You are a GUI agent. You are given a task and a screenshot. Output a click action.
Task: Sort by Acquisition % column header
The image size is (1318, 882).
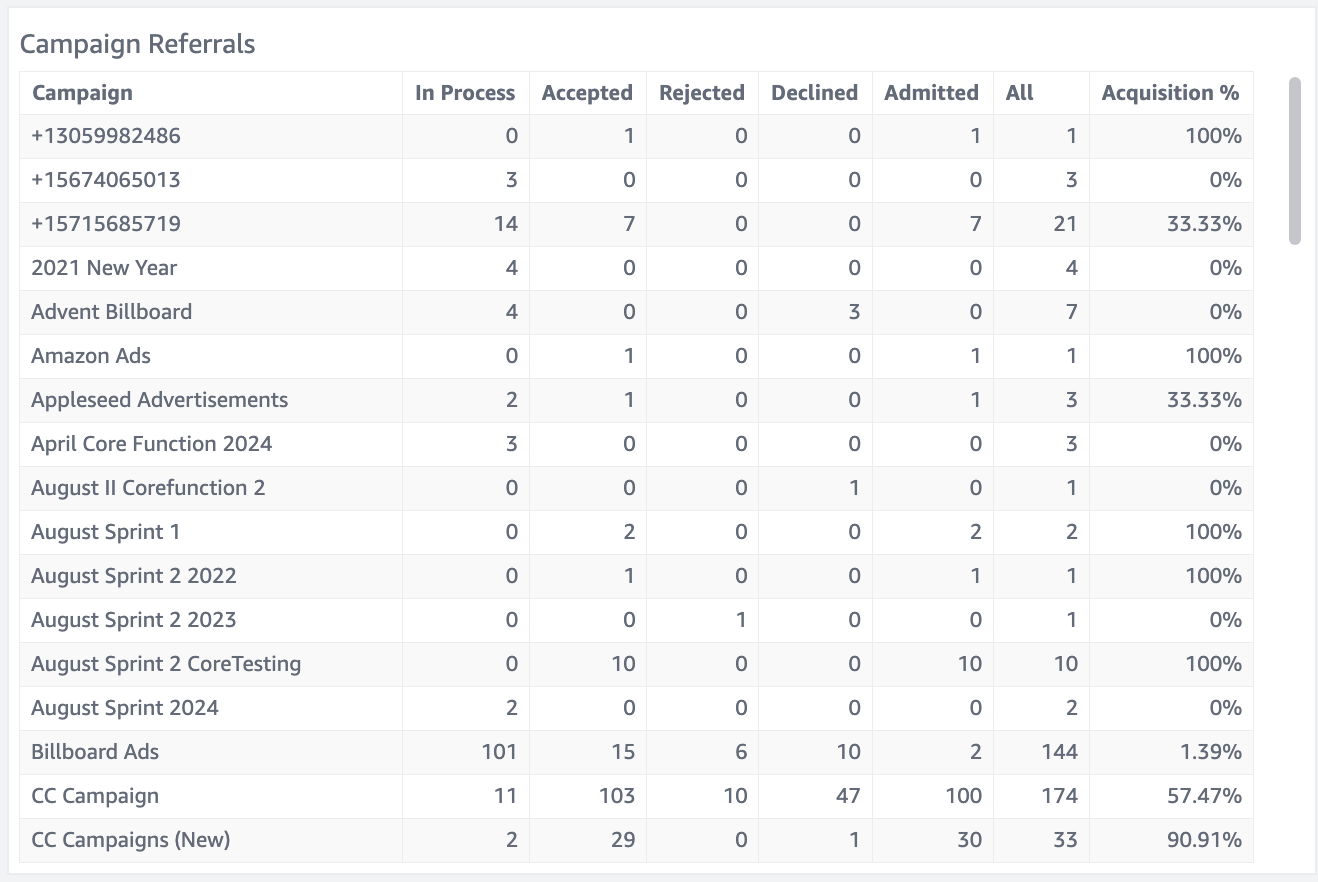tap(1170, 93)
